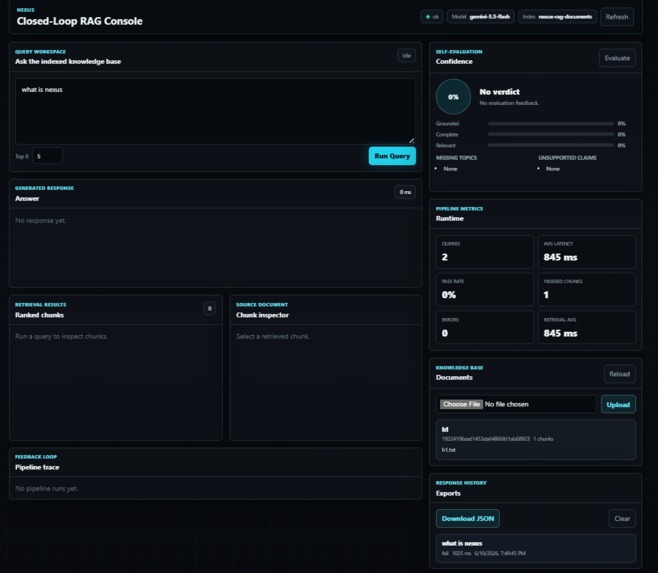Open 'what is nexus' history entry
Image resolution: width=658 pixels, height=573 pixels.
click(x=535, y=548)
